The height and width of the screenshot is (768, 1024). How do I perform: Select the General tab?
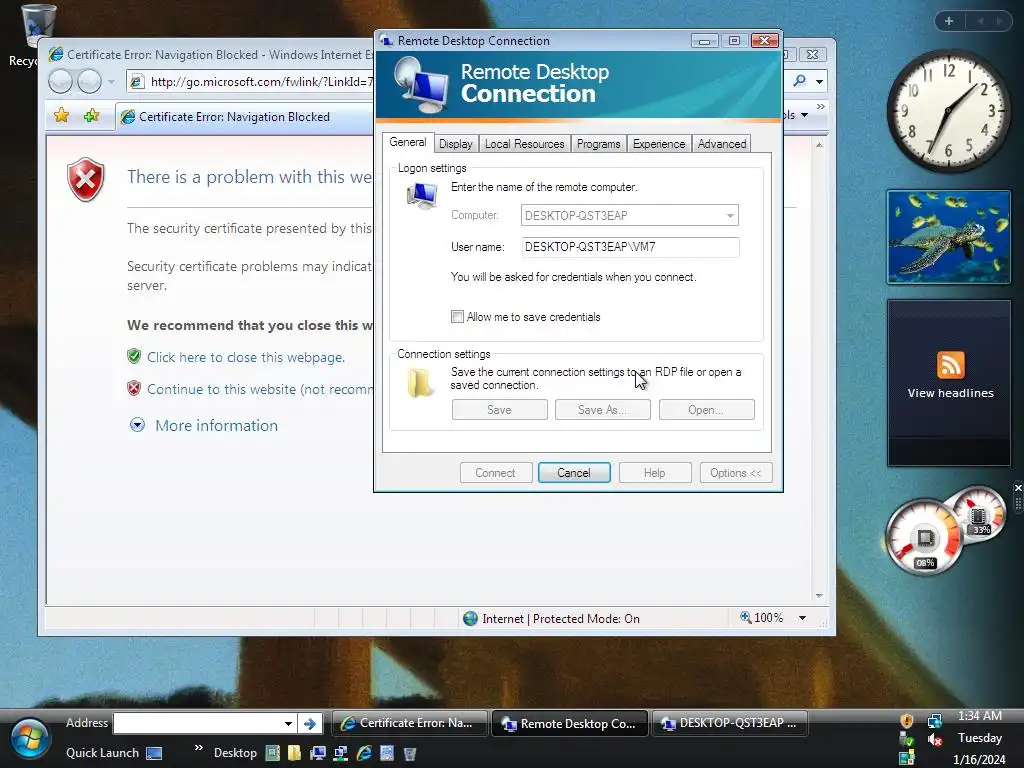tap(408, 142)
